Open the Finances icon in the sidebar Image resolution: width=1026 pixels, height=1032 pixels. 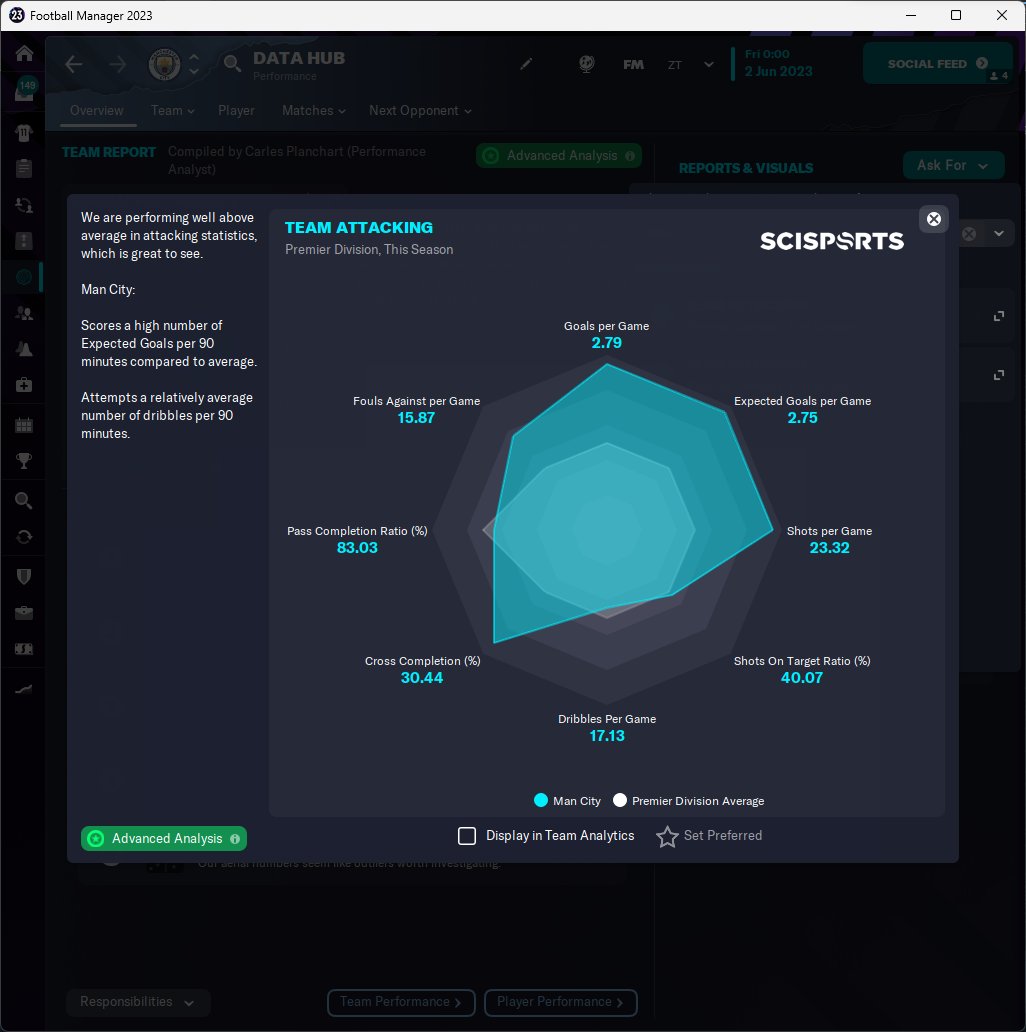(x=24, y=649)
